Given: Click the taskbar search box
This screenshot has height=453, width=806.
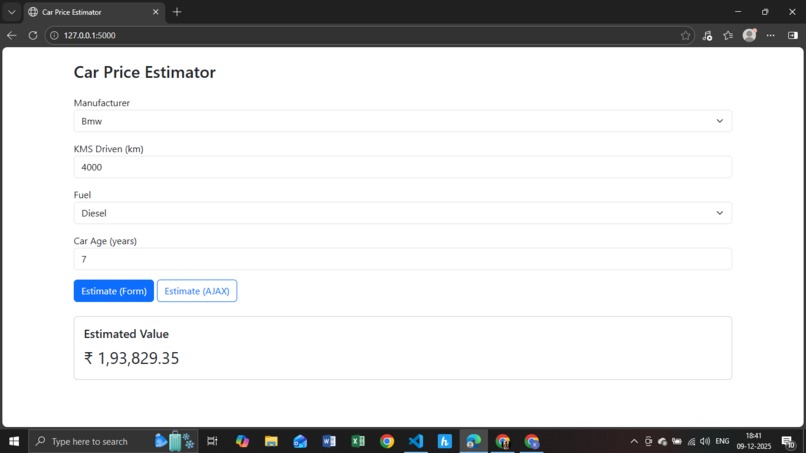Looking at the screenshot, I should (113, 441).
